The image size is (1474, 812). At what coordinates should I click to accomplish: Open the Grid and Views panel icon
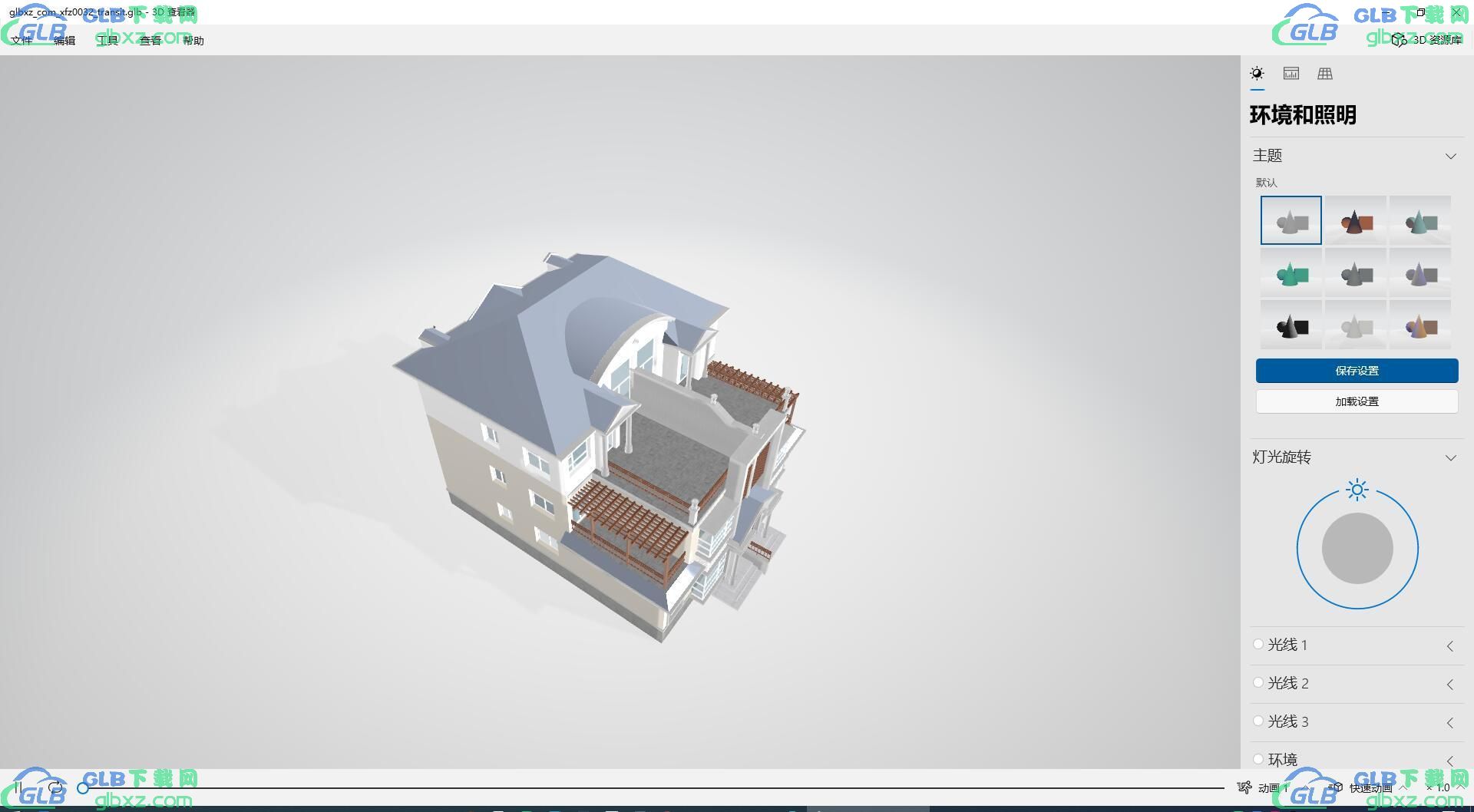(x=1324, y=74)
